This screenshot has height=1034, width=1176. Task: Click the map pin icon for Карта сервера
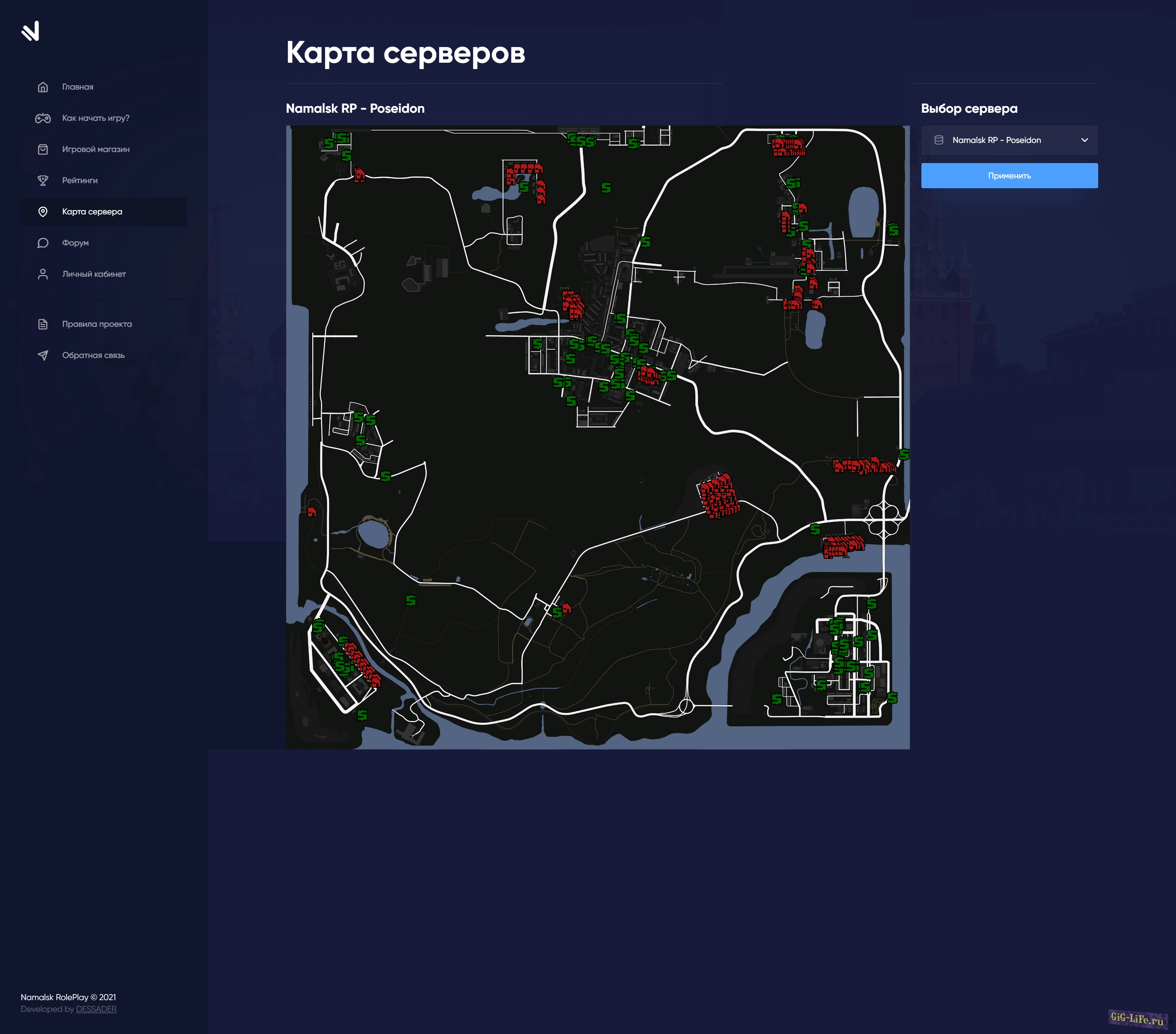(x=43, y=212)
